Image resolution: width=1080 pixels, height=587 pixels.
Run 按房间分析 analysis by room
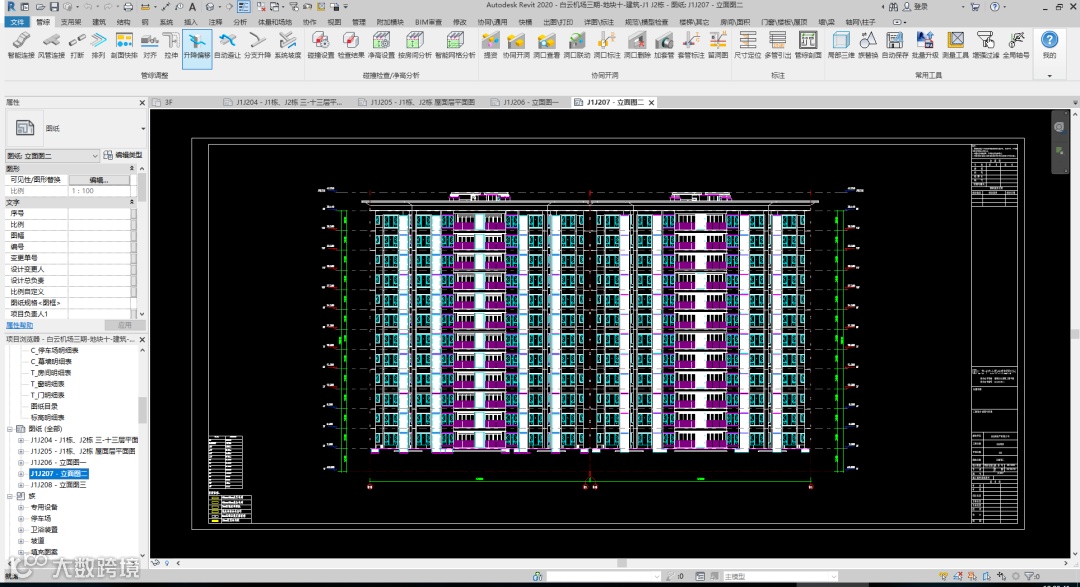[415, 46]
